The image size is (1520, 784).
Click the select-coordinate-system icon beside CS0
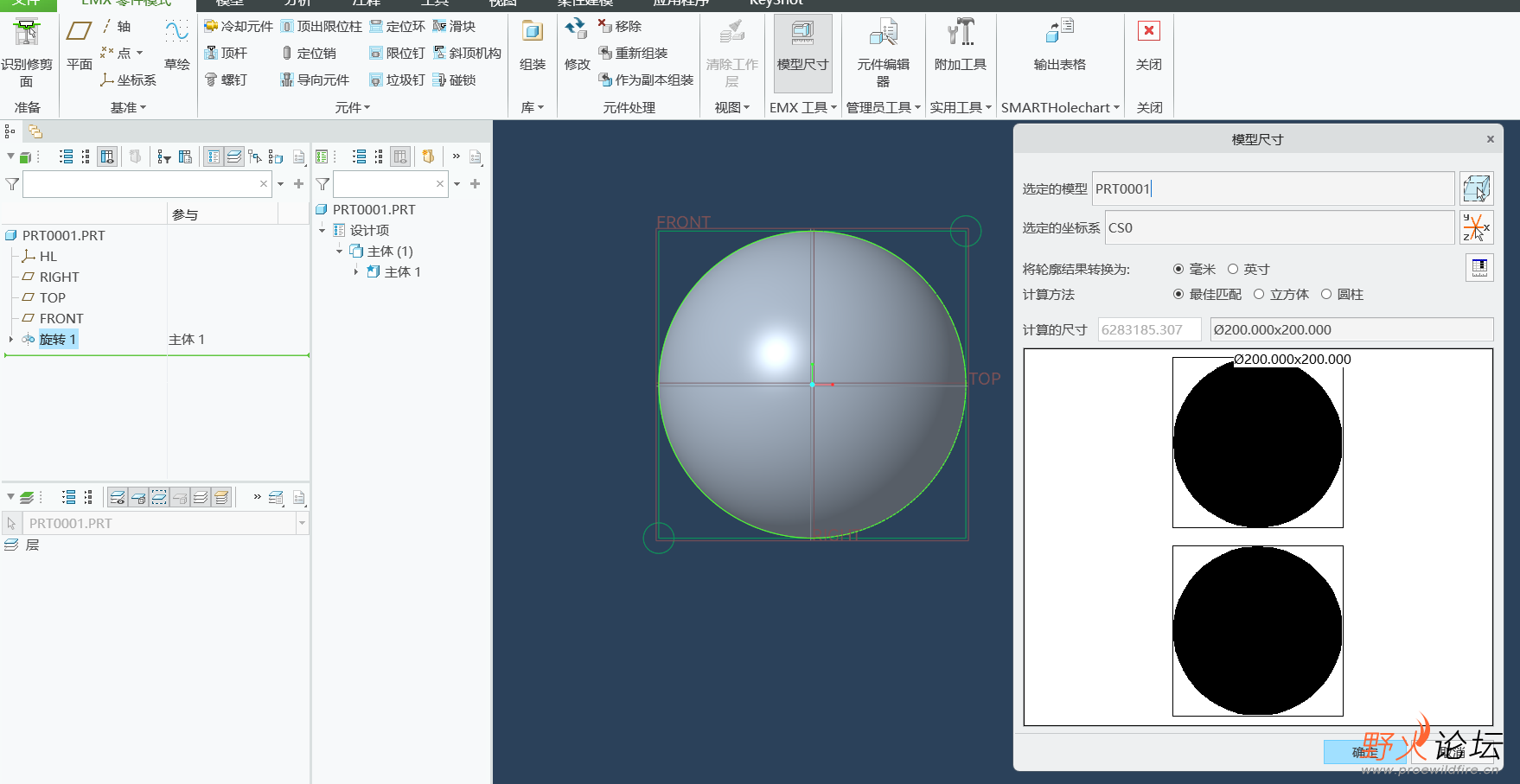[x=1476, y=227]
